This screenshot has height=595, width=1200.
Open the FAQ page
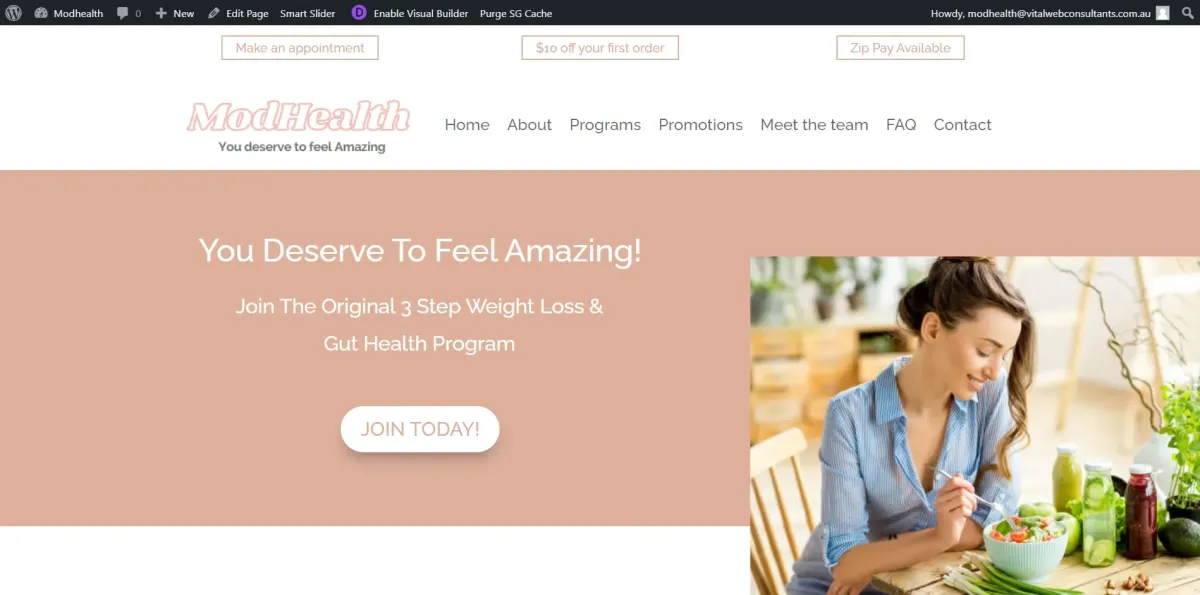[901, 125]
